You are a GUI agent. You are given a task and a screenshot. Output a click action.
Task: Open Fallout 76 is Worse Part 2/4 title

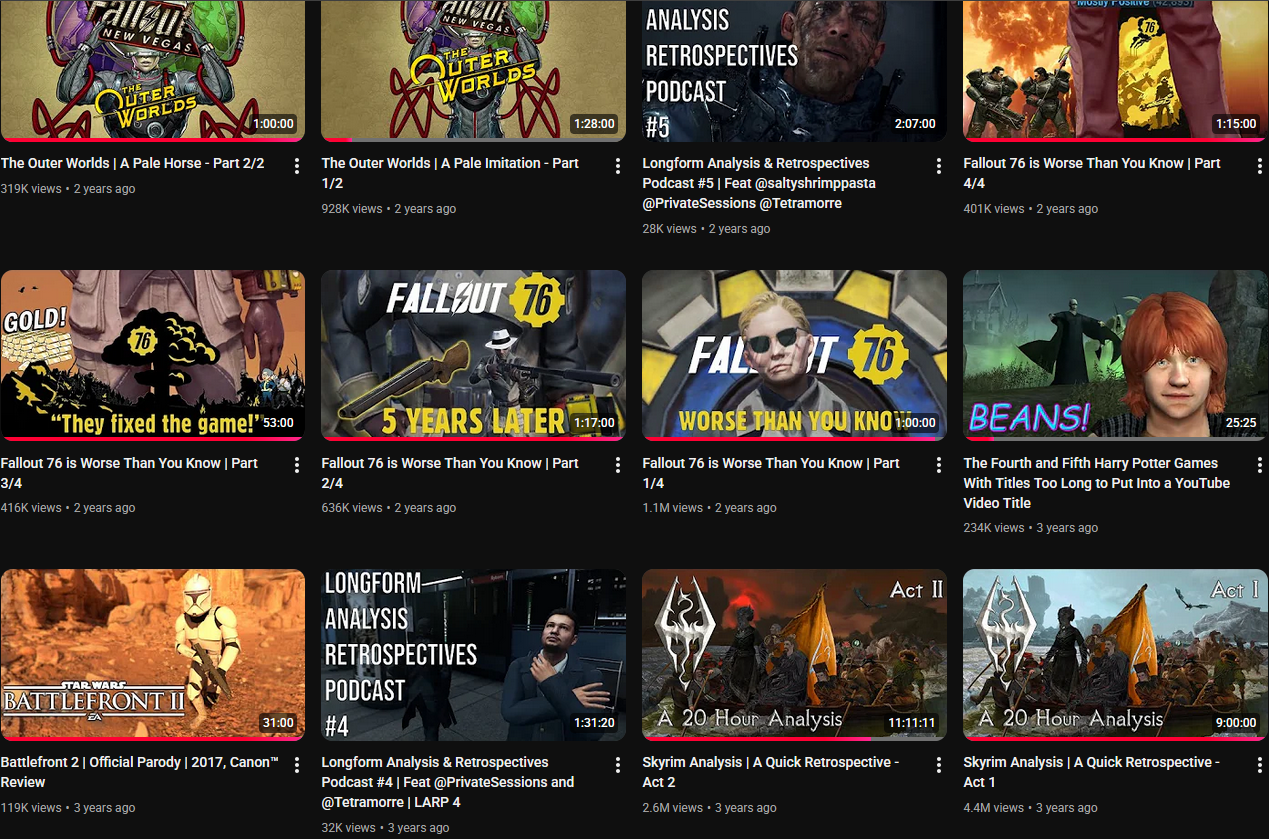pos(450,473)
